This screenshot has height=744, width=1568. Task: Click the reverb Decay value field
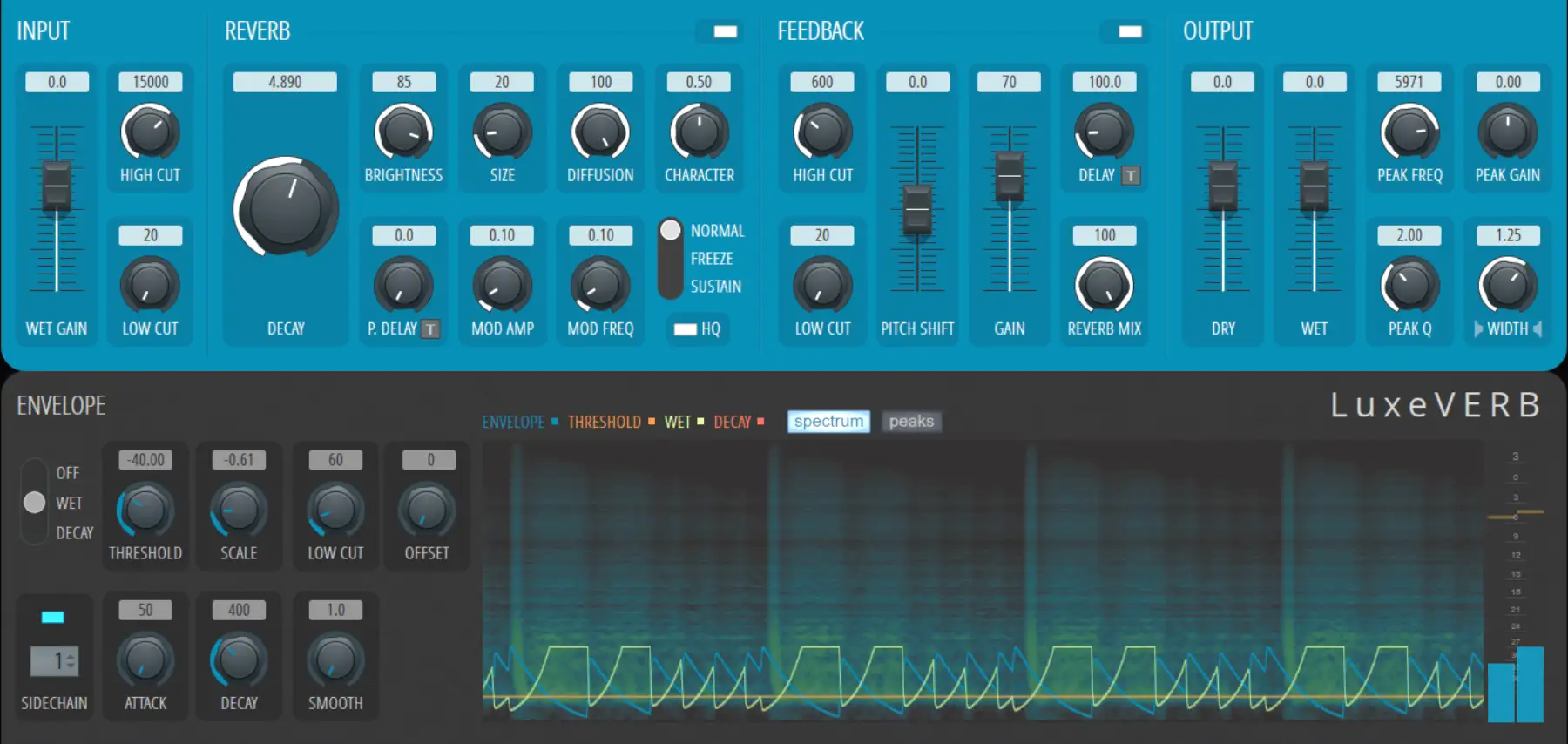point(285,82)
